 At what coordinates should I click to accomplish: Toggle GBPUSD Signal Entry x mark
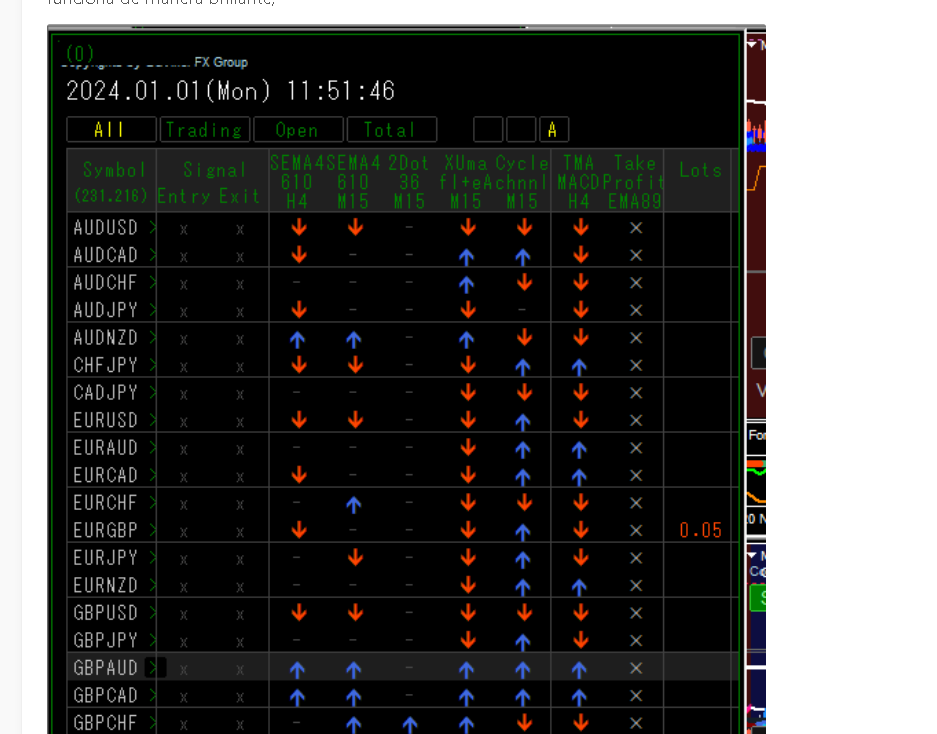(x=183, y=614)
